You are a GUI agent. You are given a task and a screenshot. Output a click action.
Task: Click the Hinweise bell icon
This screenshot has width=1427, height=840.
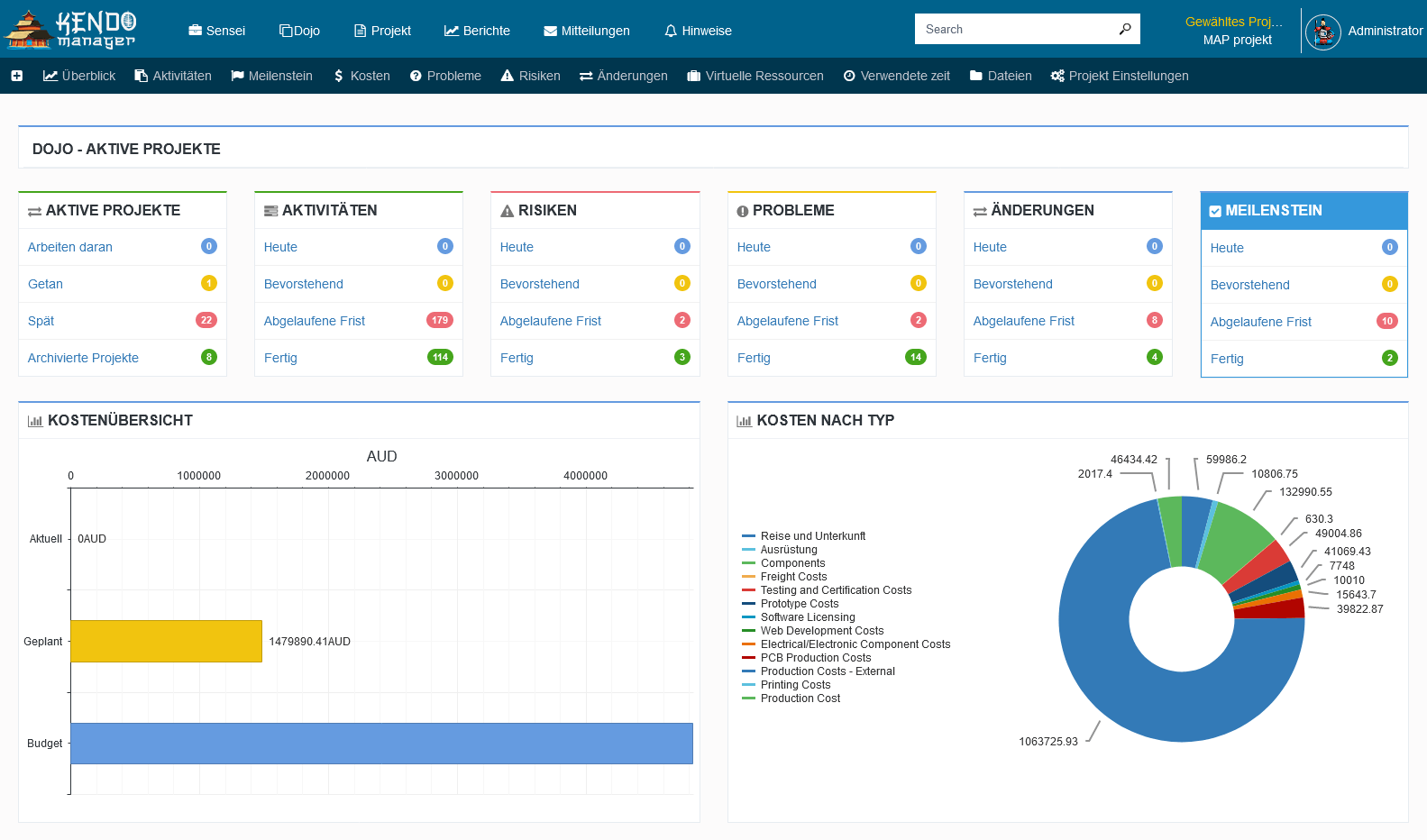[671, 31]
